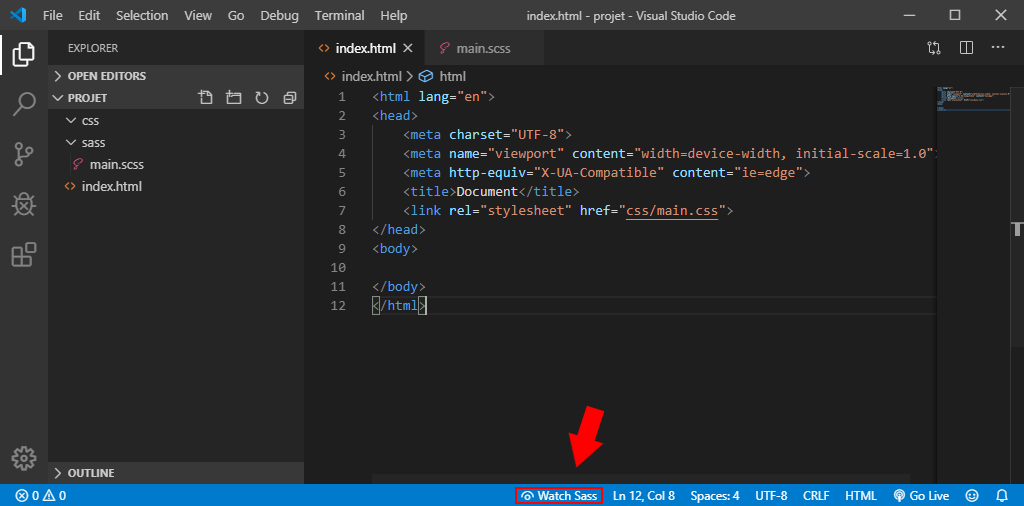Screen dimensions: 1024x506
Task: Change indentation via Spaces: 4
Action: click(x=715, y=496)
